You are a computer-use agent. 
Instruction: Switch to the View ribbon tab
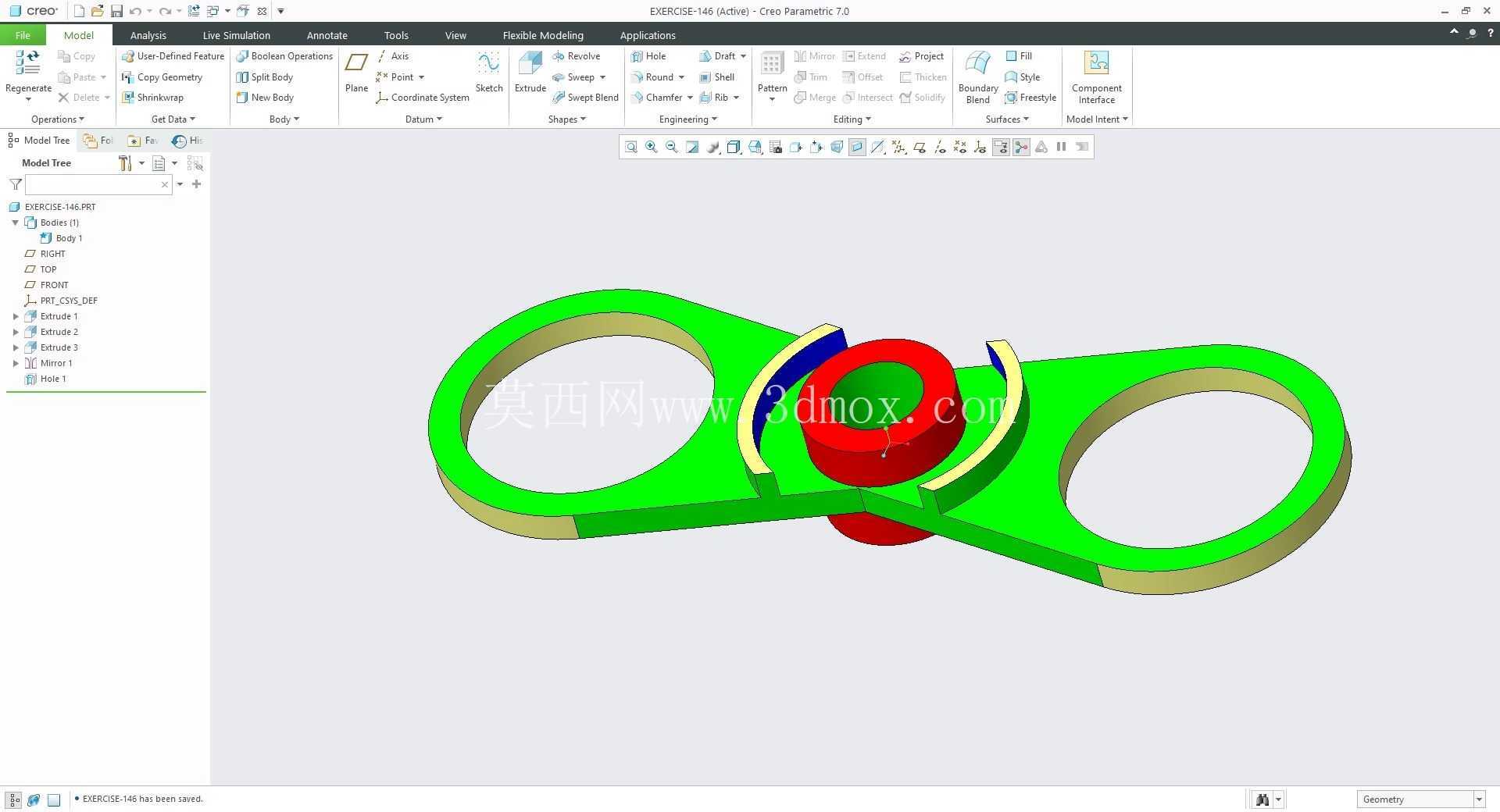[x=455, y=35]
